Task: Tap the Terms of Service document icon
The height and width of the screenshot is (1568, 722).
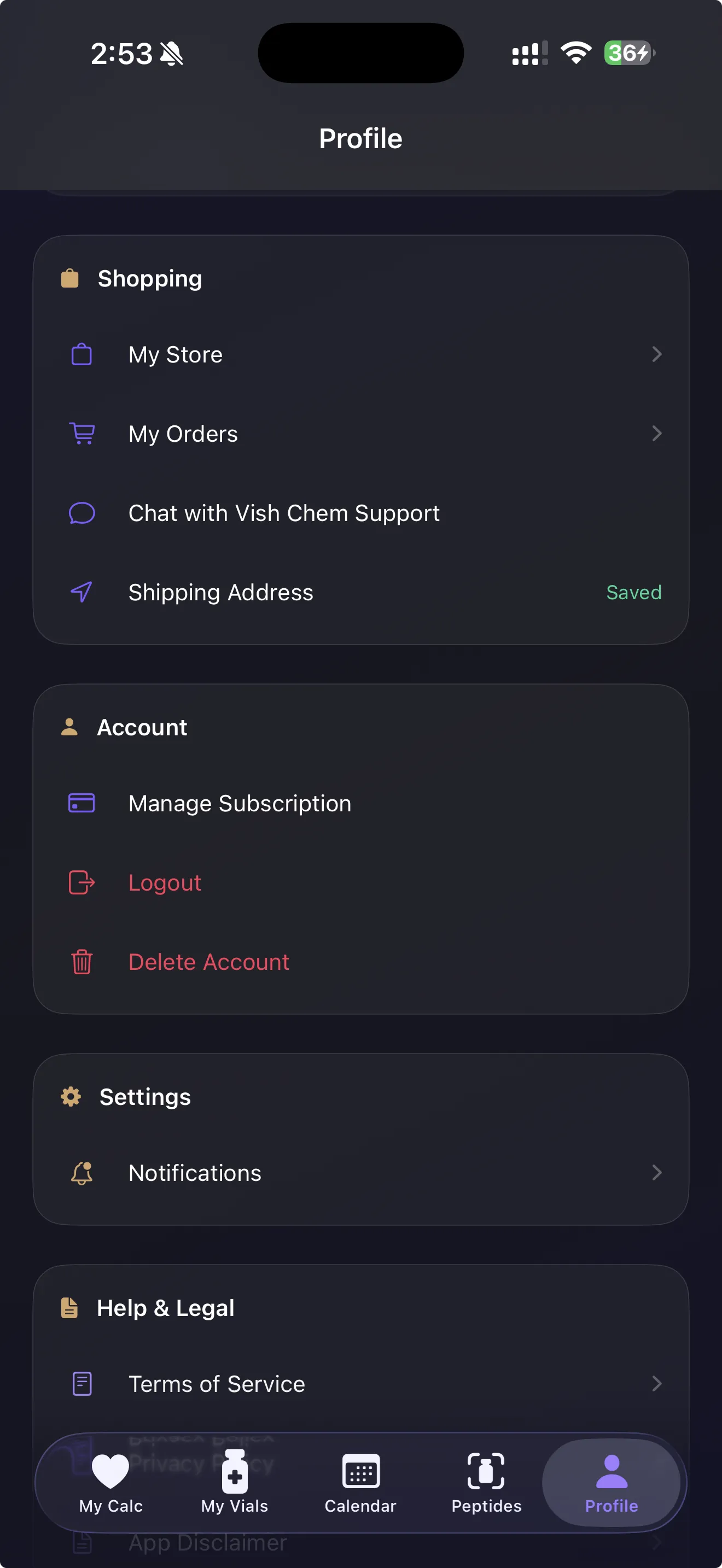Action: [x=81, y=1384]
